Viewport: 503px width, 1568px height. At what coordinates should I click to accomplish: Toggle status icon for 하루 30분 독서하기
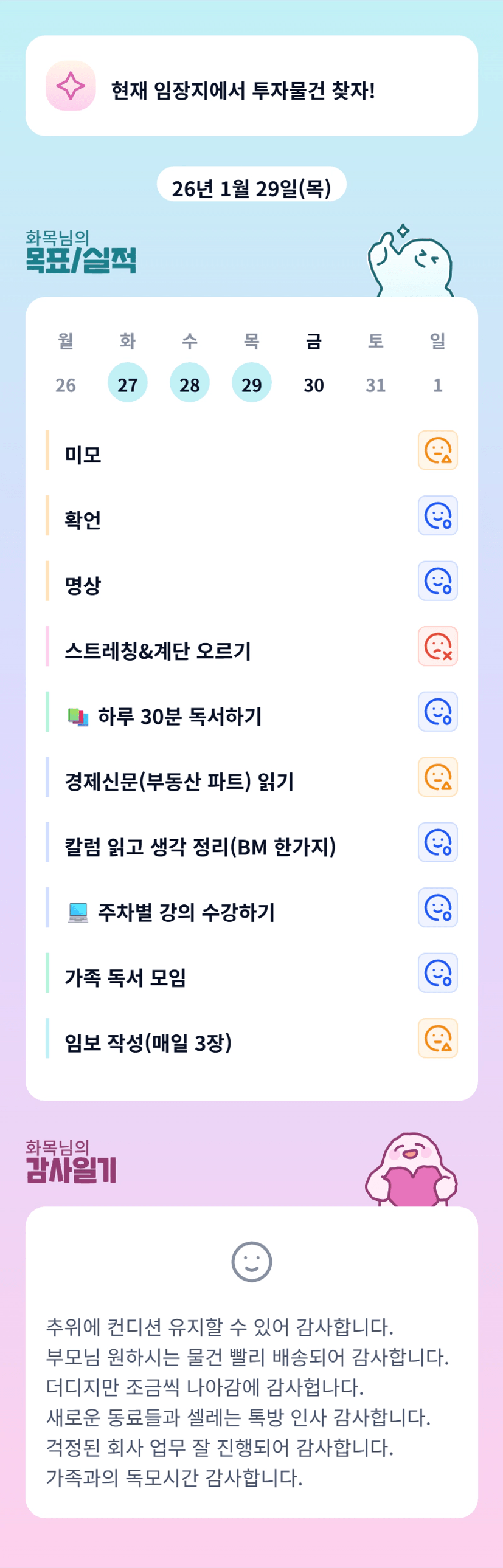pos(437,712)
